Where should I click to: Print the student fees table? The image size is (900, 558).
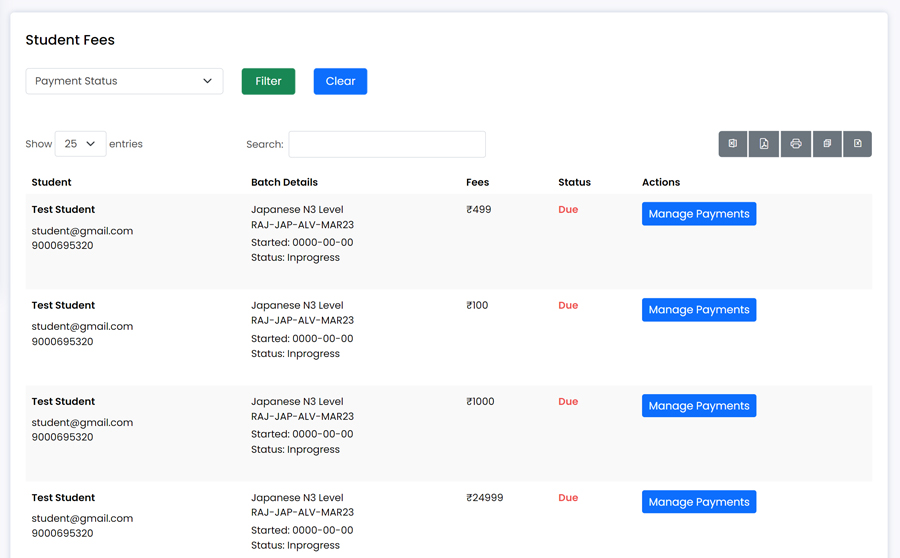click(796, 144)
